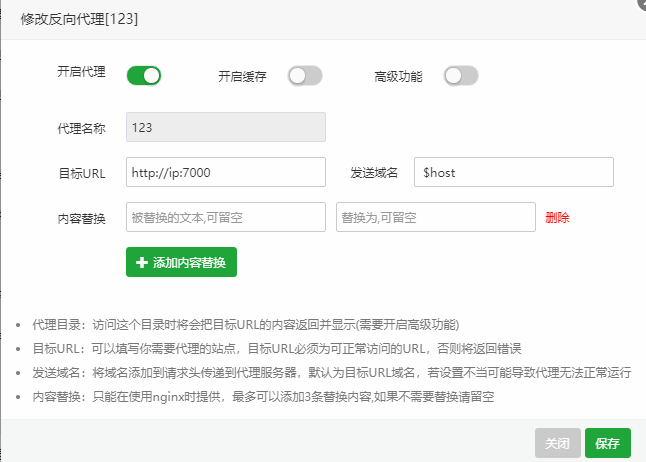
Task: Turn off the 开启代理 toggle
Action: click(144, 76)
